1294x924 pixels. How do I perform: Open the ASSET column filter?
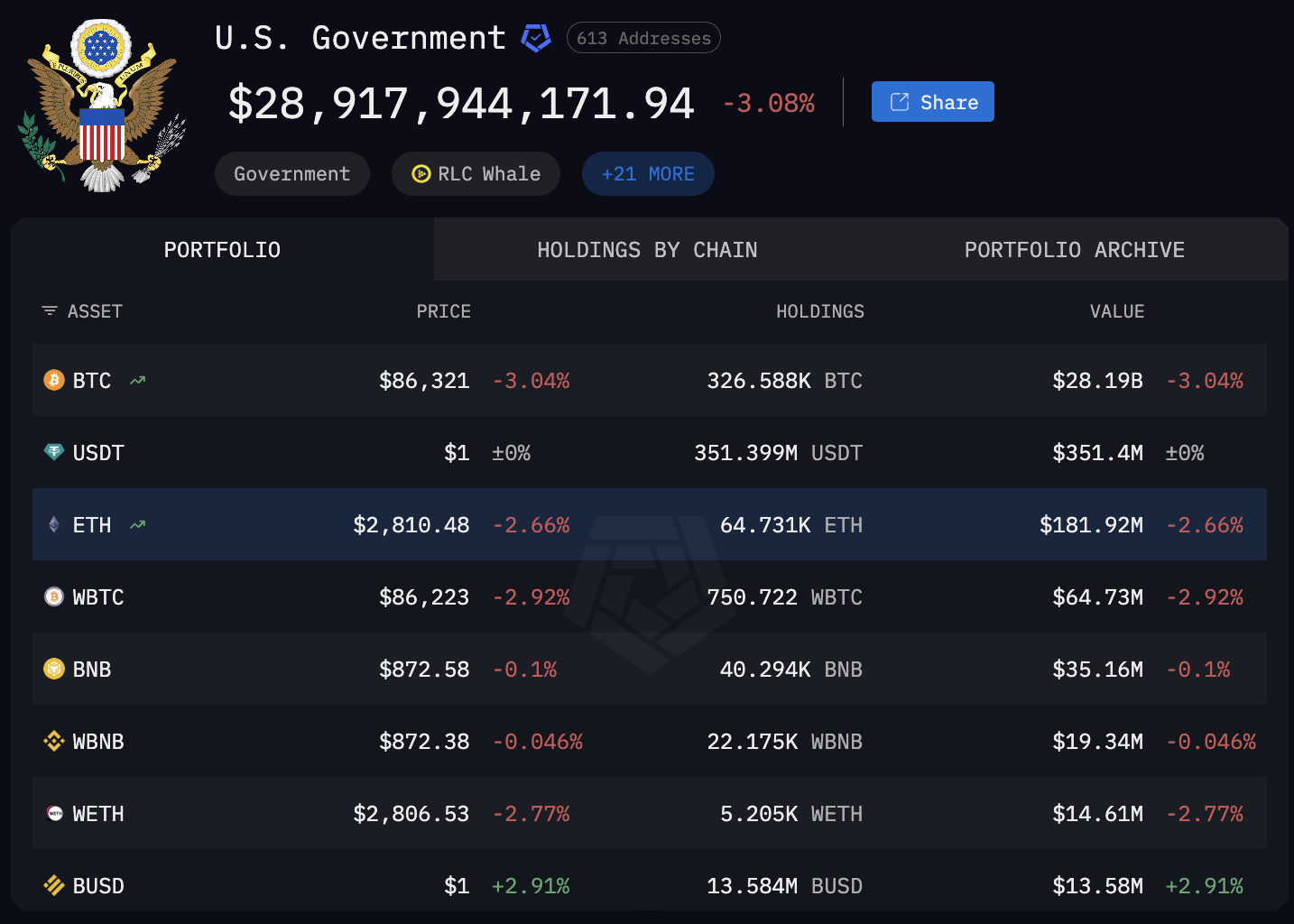pyautogui.click(x=49, y=310)
